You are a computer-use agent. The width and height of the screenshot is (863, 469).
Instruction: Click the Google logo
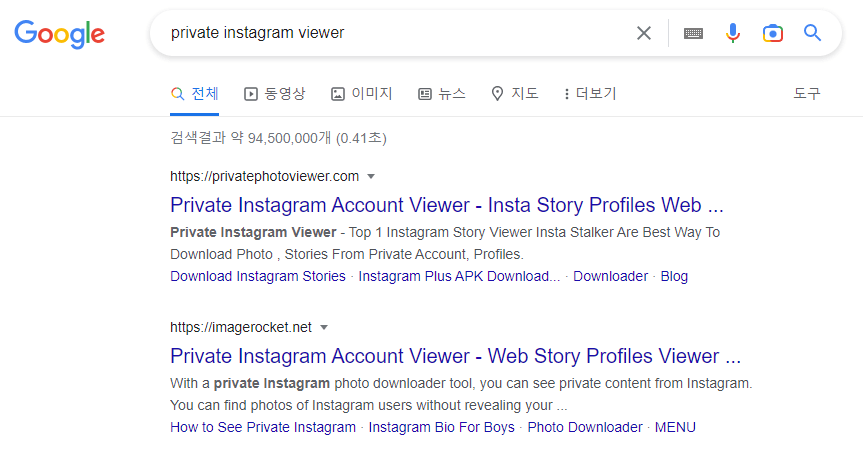click(59, 34)
